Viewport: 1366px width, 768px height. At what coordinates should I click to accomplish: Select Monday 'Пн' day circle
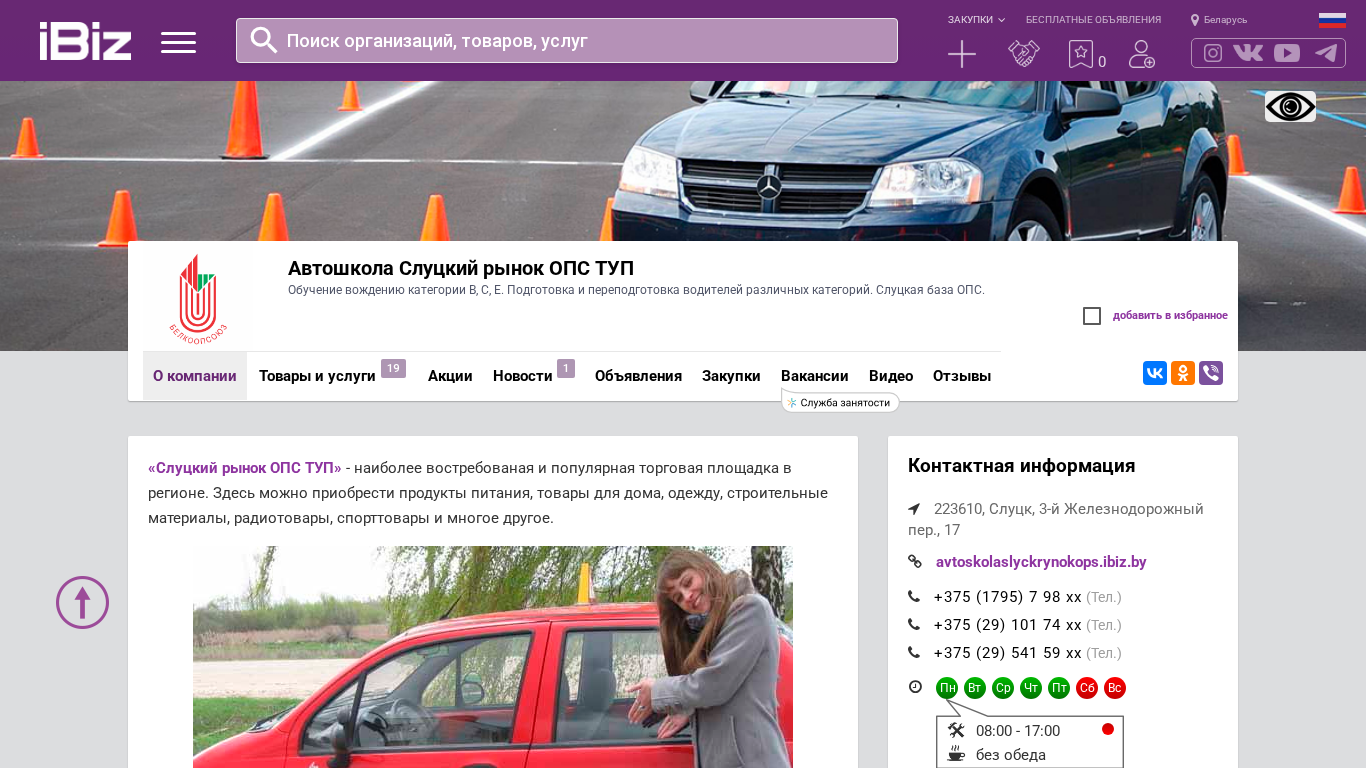click(x=947, y=688)
